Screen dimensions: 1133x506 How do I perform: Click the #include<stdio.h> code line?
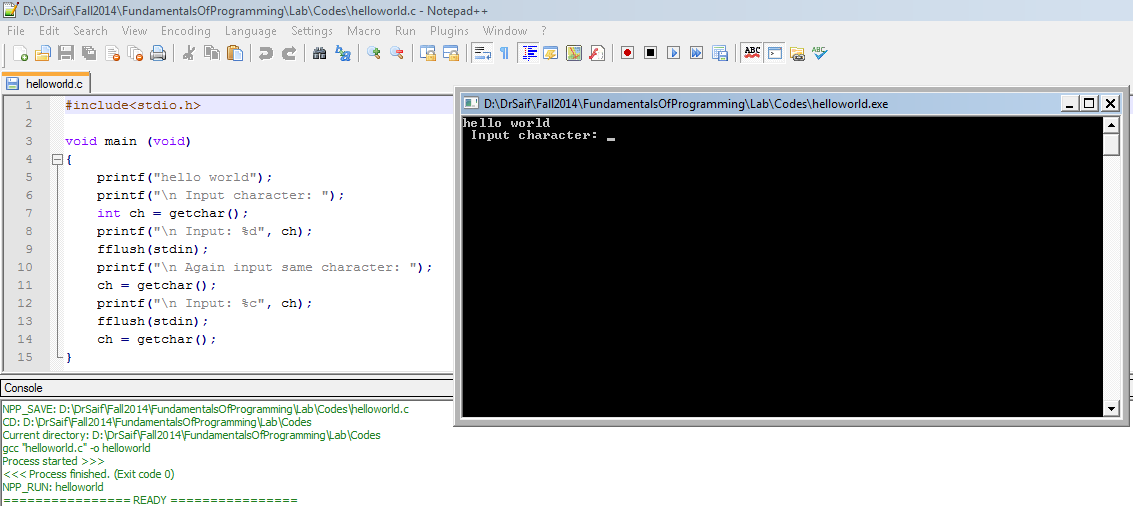[x=133, y=106]
